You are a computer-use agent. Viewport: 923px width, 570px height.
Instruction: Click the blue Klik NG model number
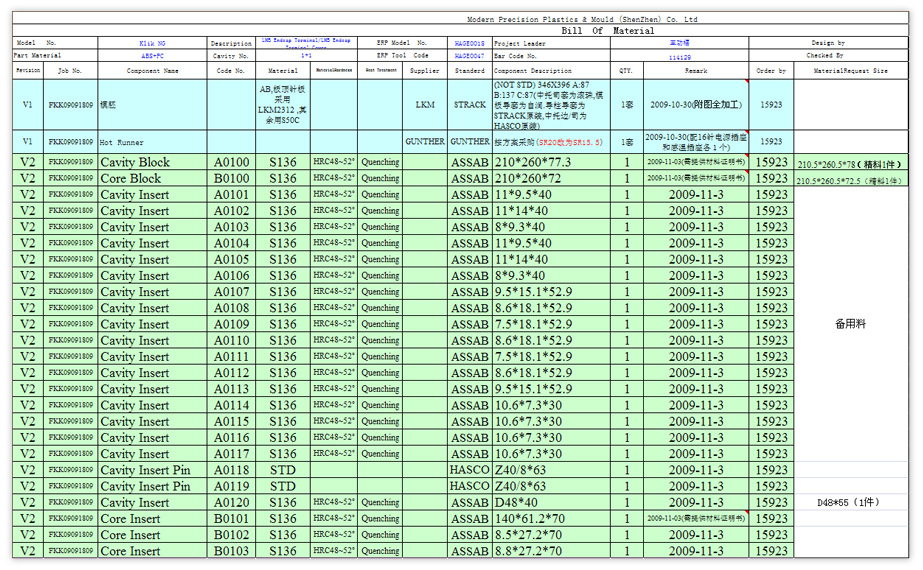click(153, 44)
